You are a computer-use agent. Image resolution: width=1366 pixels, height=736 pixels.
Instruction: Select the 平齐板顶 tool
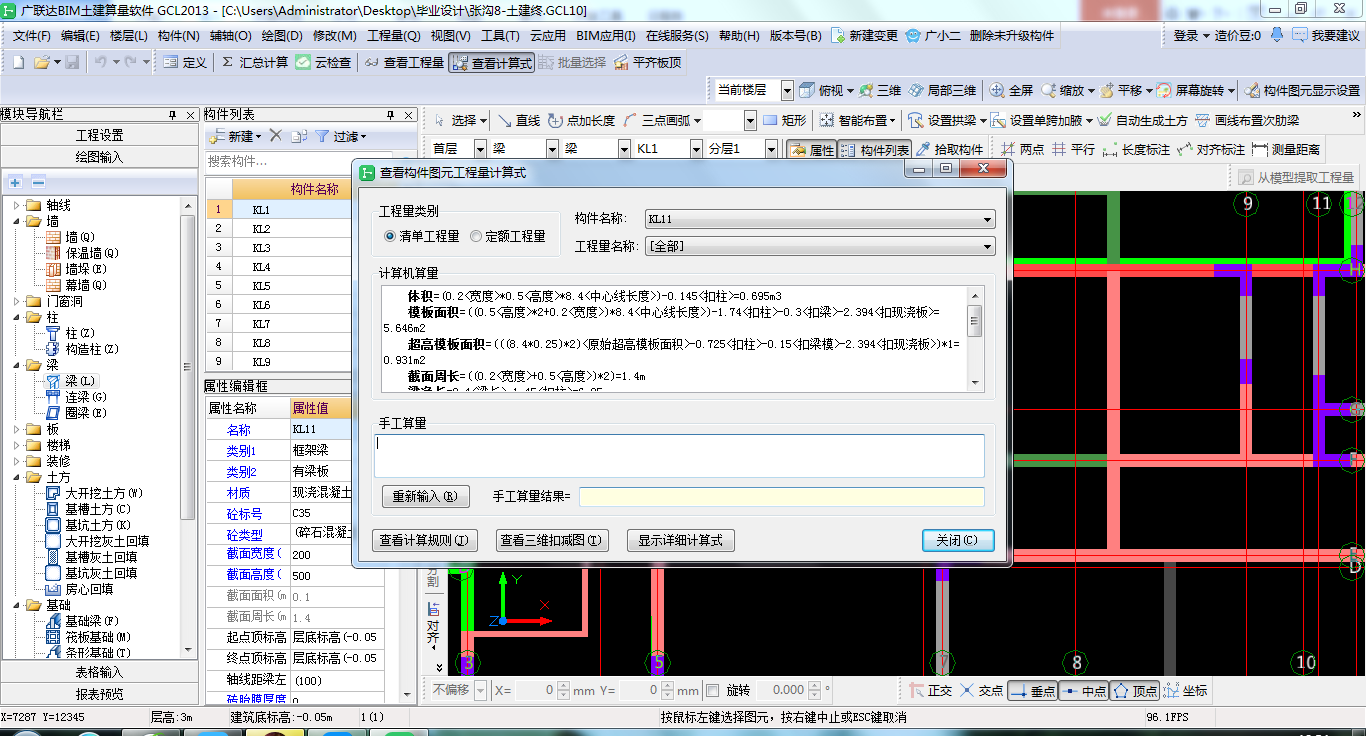click(621, 62)
